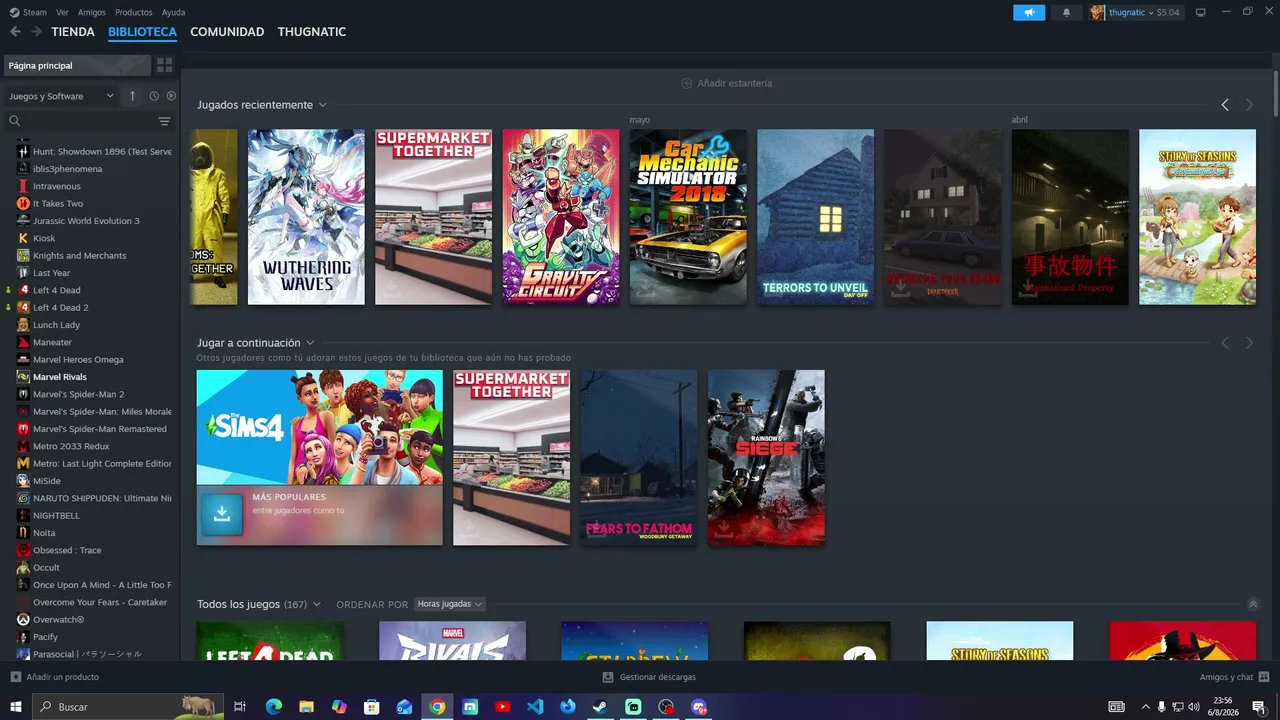The height and width of the screenshot is (720, 1280).
Task: Toggle show only ready-to-play games
Action: pos(171,96)
